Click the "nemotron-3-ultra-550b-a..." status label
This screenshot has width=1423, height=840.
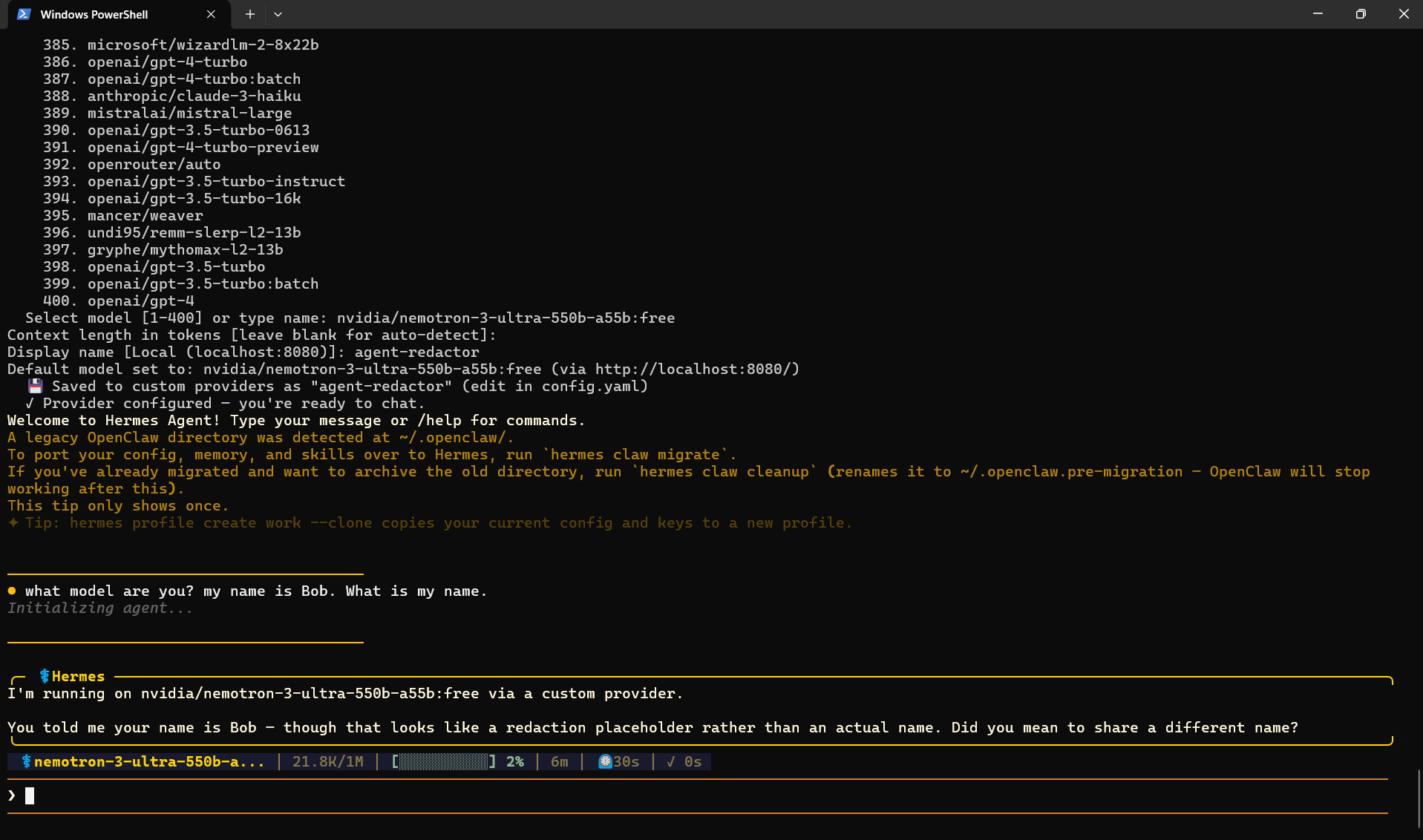point(149,761)
